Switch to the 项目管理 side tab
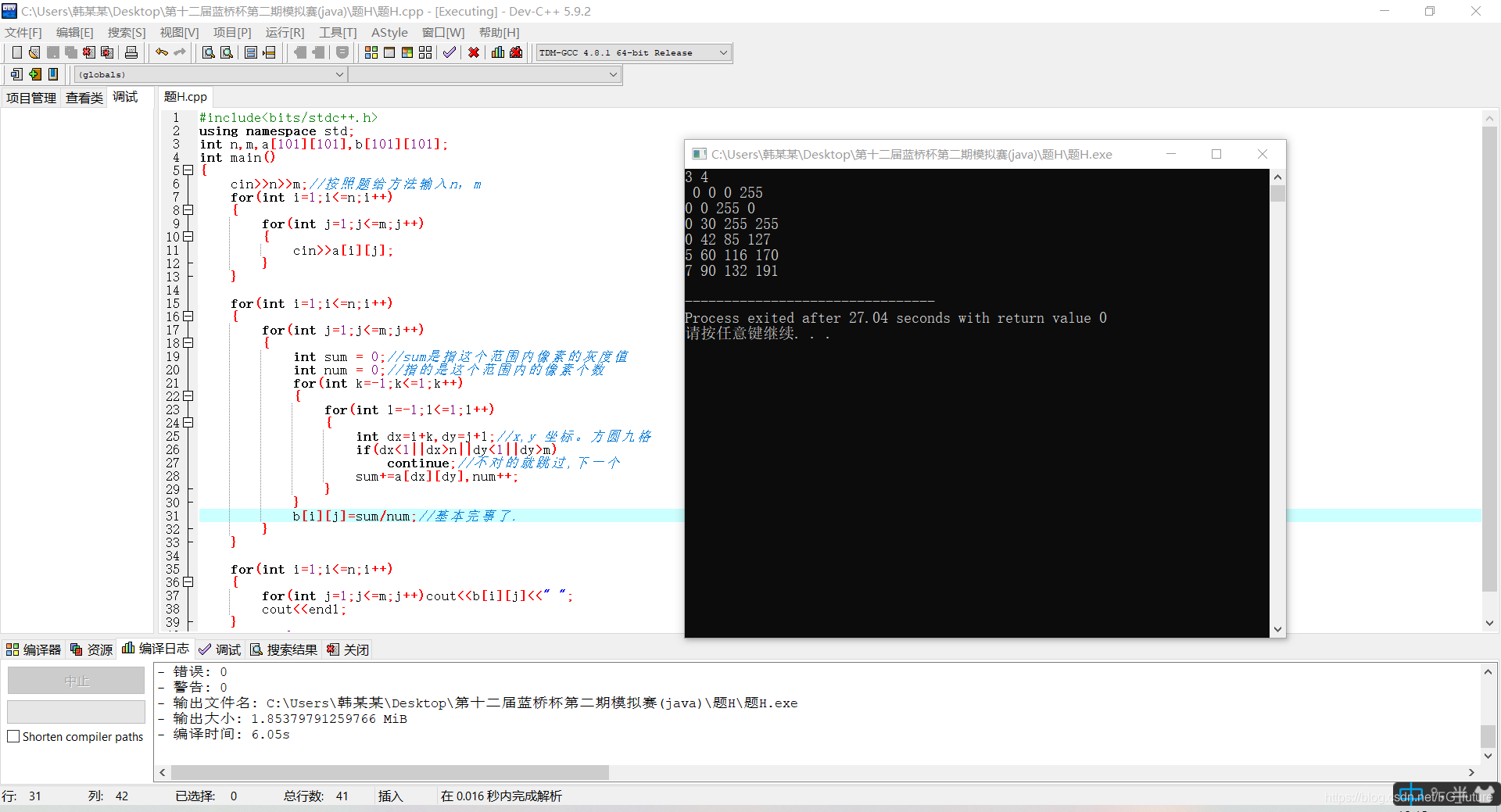1501x812 pixels. click(31, 98)
